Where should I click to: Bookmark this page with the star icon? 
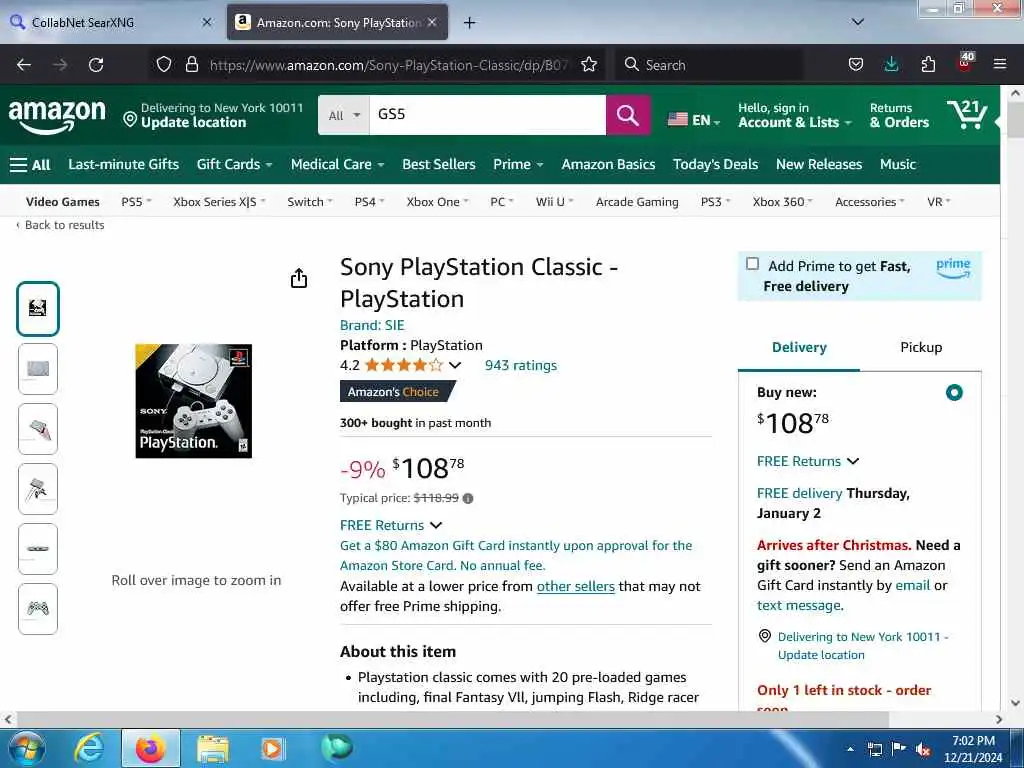pos(589,64)
